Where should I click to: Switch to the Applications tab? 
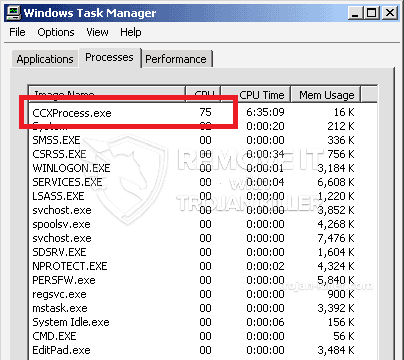tap(45, 59)
